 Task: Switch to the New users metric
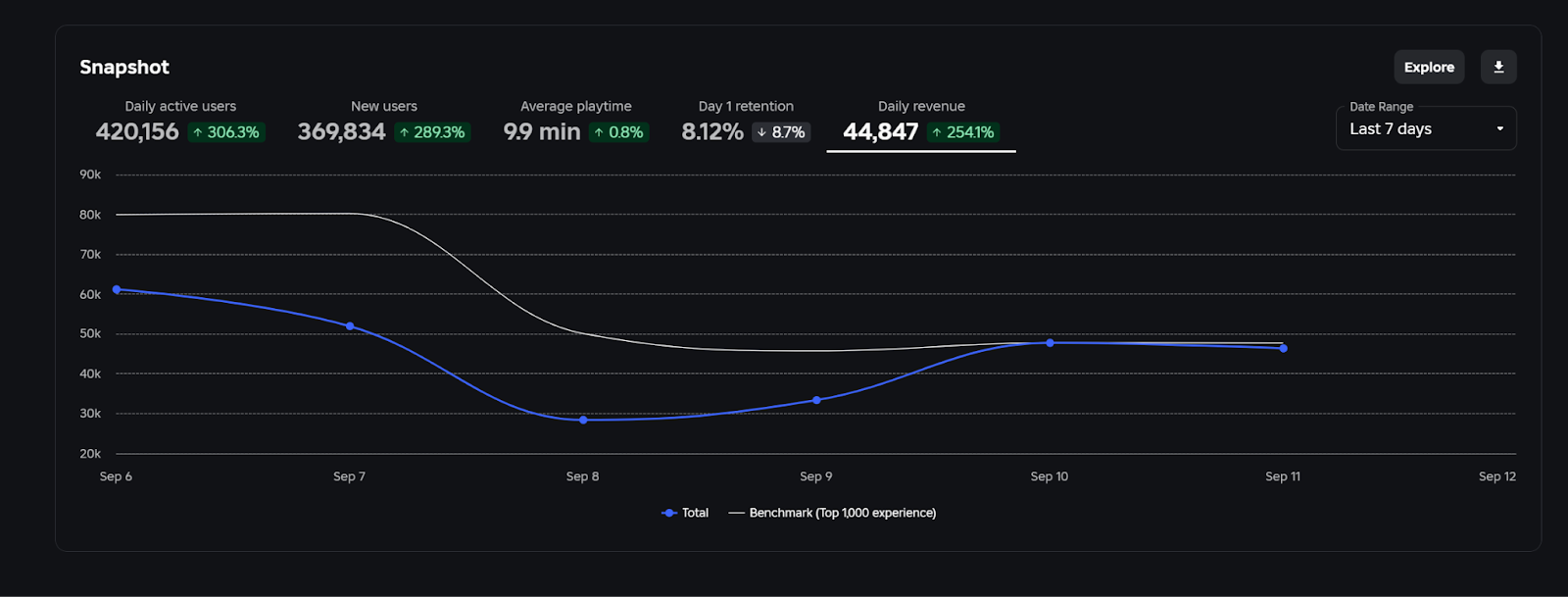pyautogui.click(x=383, y=121)
